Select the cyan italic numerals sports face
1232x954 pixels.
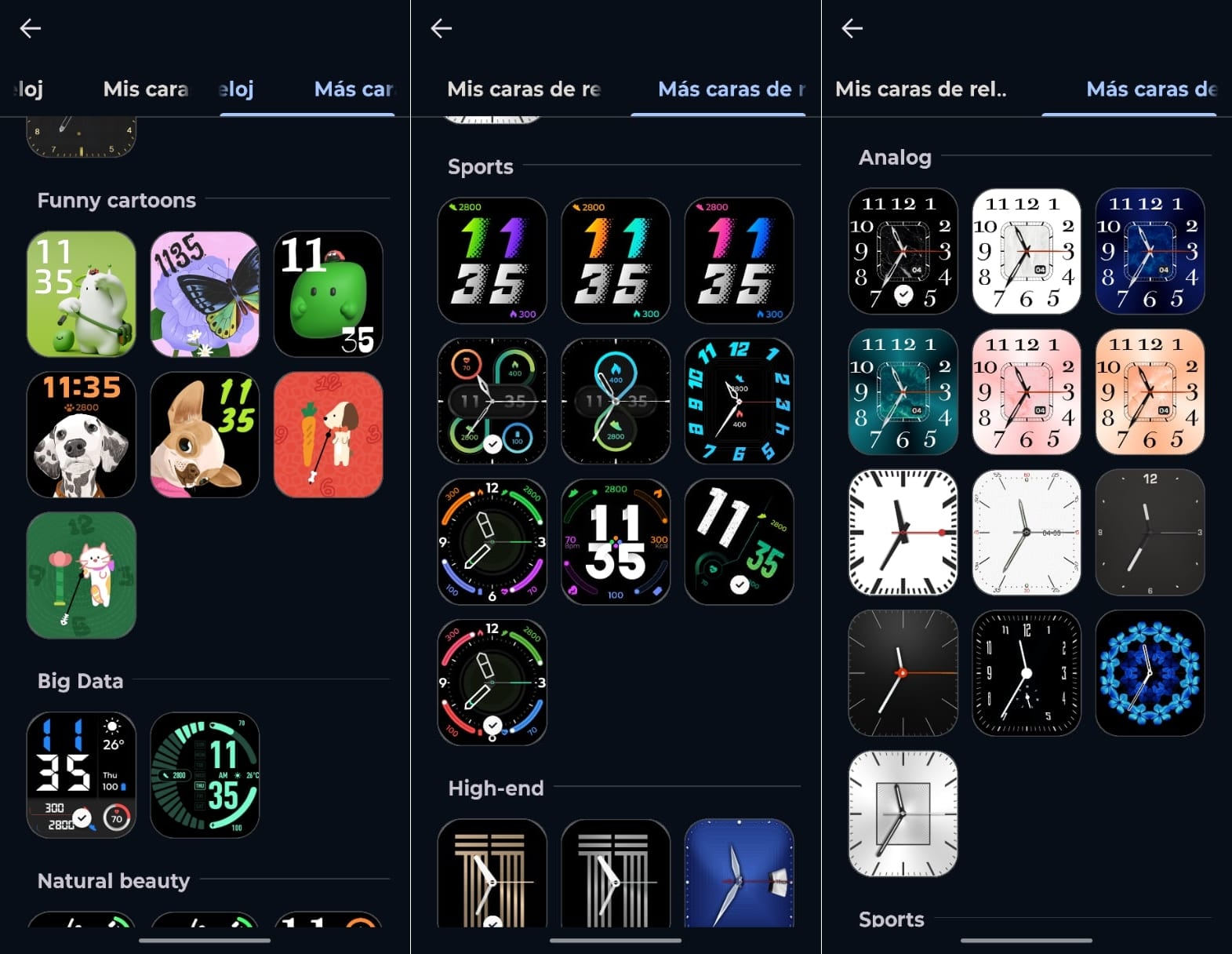740,401
